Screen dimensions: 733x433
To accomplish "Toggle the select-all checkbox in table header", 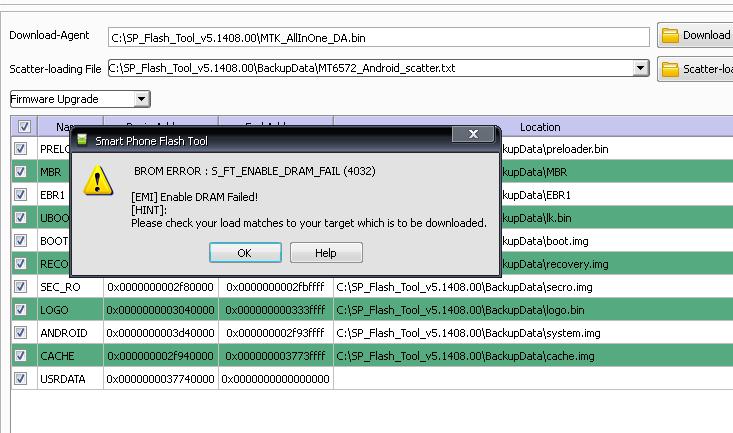I will tap(24, 127).
